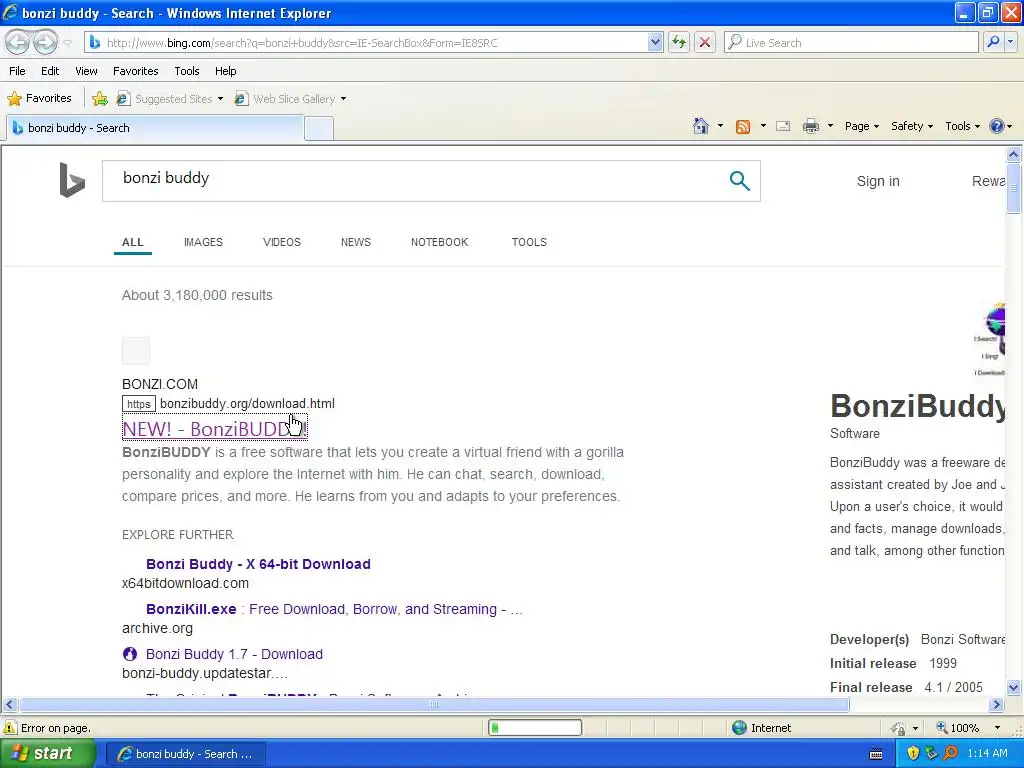Open the address bar dropdown arrow
1024x768 pixels.
coord(655,42)
